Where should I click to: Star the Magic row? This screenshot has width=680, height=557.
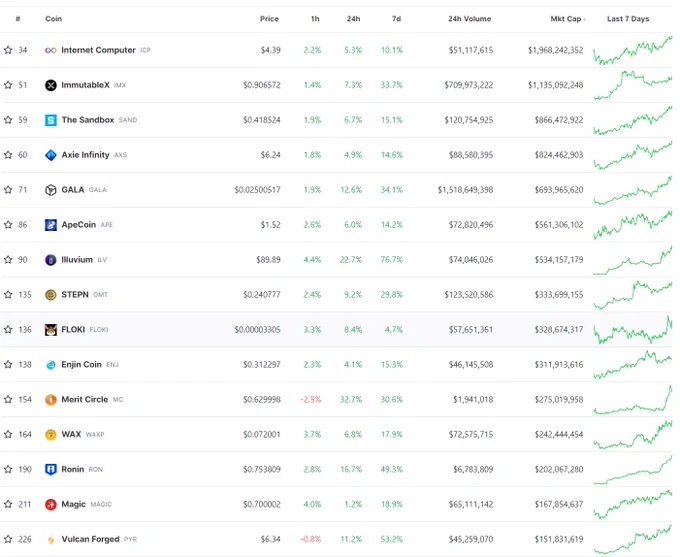pyautogui.click(x=8, y=504)
